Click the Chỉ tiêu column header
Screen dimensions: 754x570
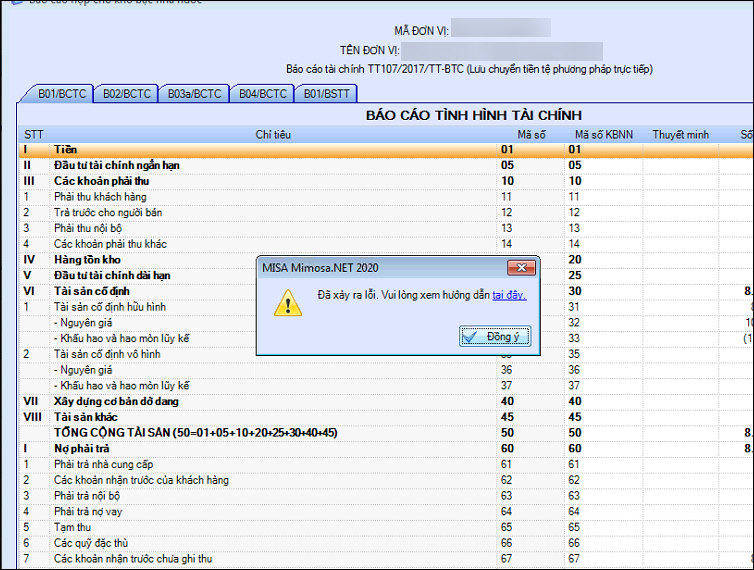(x=272, y=134)
